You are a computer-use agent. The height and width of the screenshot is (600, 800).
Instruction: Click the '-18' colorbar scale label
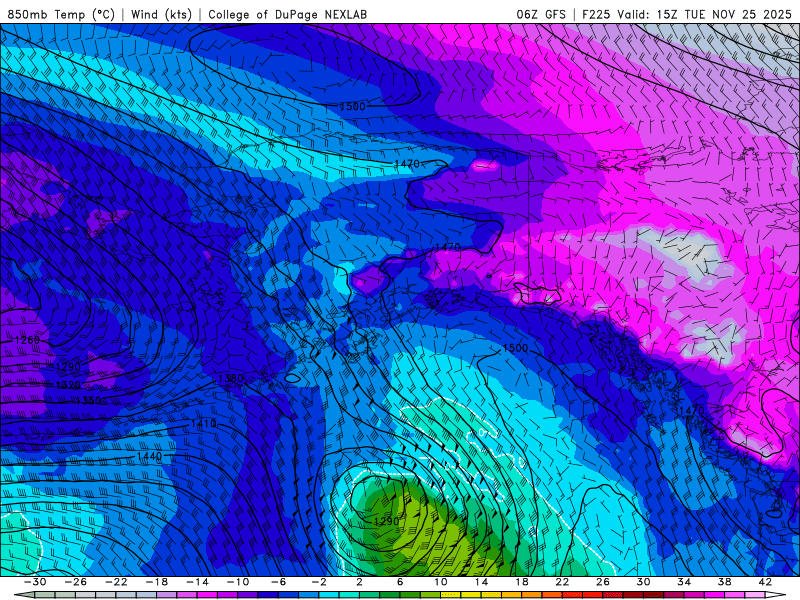(157, 582)
